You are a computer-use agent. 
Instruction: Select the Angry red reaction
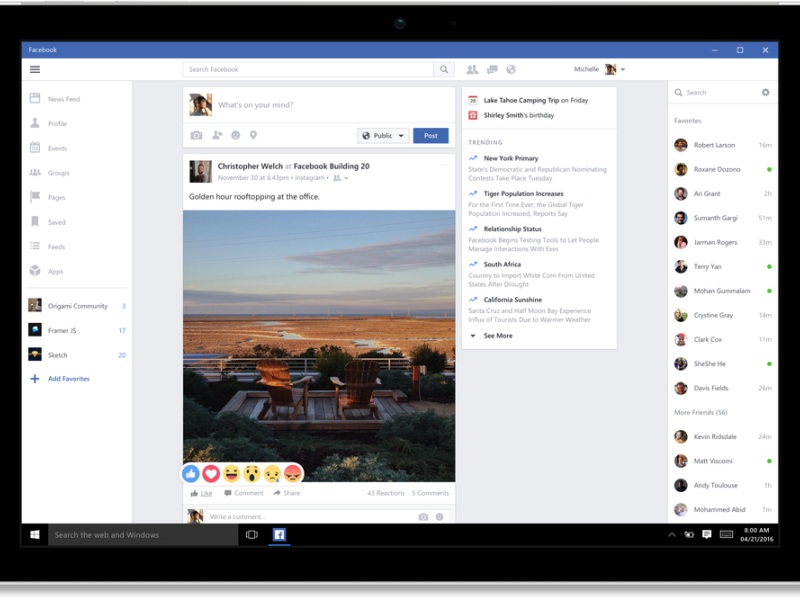coord(293,474)
